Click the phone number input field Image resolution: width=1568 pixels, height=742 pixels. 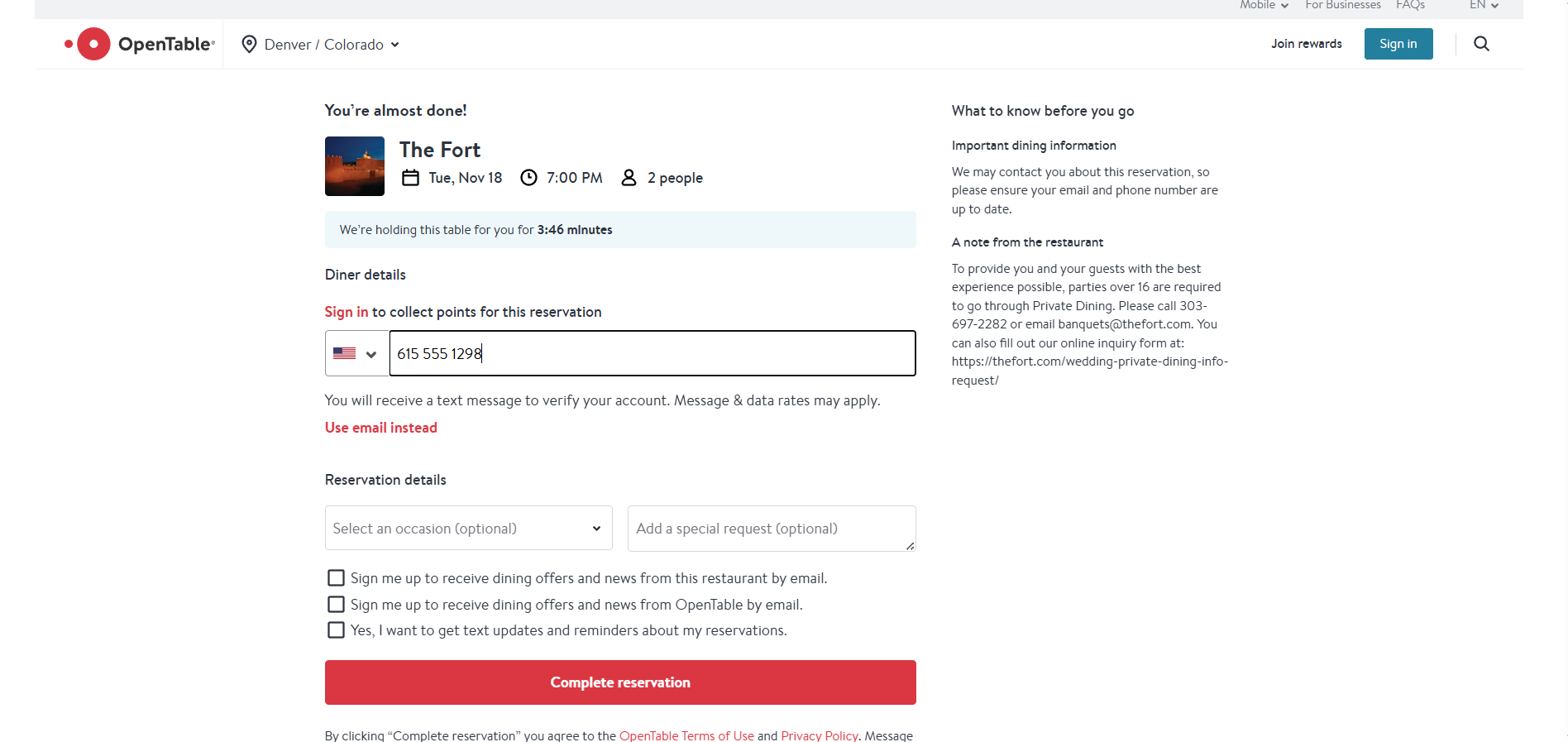coord(652,353)
